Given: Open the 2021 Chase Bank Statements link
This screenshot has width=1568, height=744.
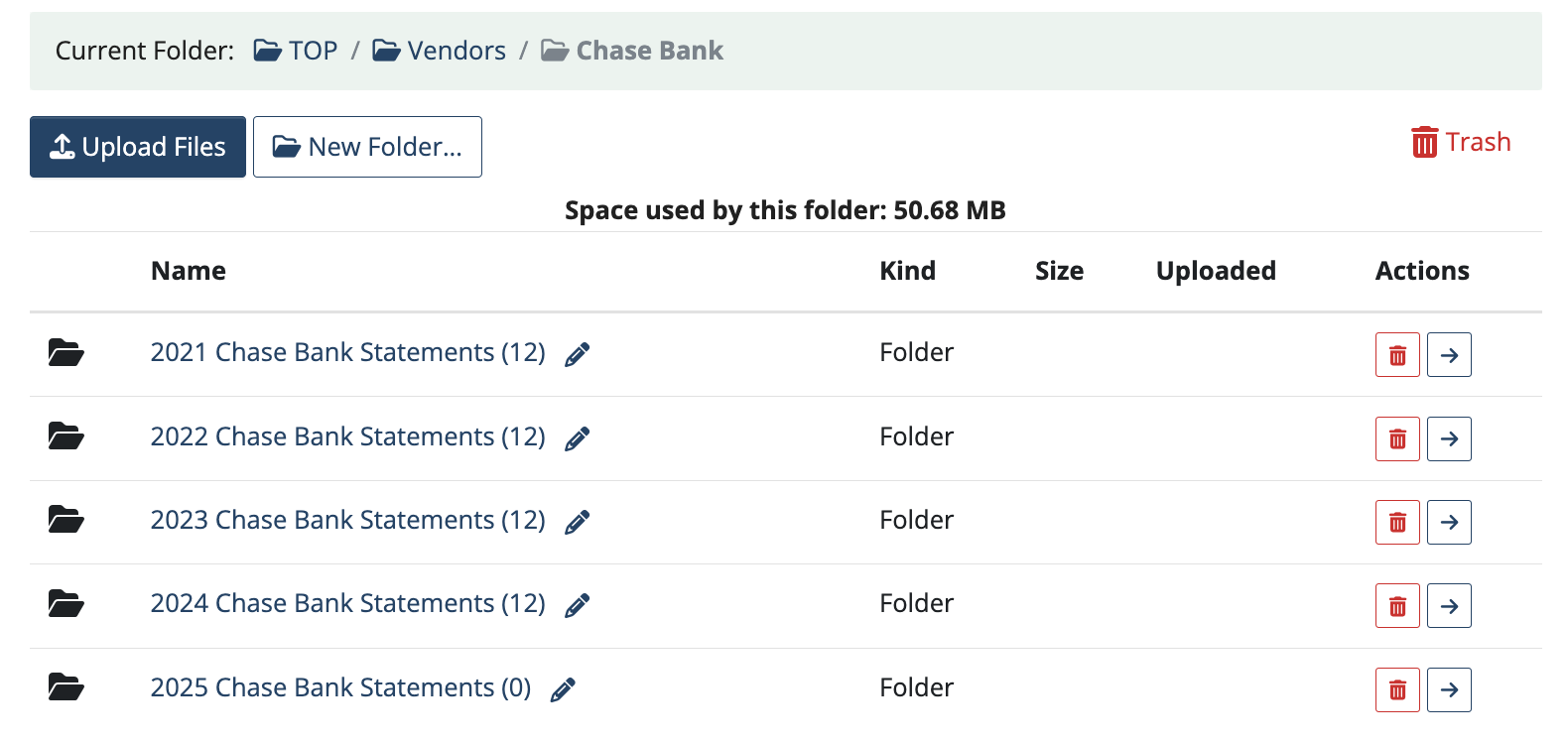Looking at the screenshot, I should pos(347,352).
